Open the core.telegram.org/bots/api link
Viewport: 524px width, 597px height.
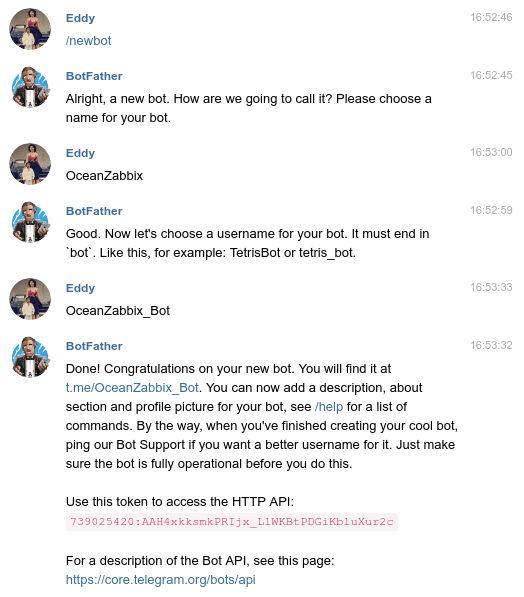tap(160, 579)
